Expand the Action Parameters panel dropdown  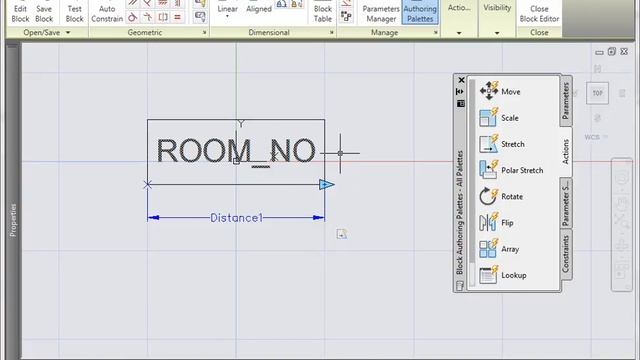coord(459,33)
